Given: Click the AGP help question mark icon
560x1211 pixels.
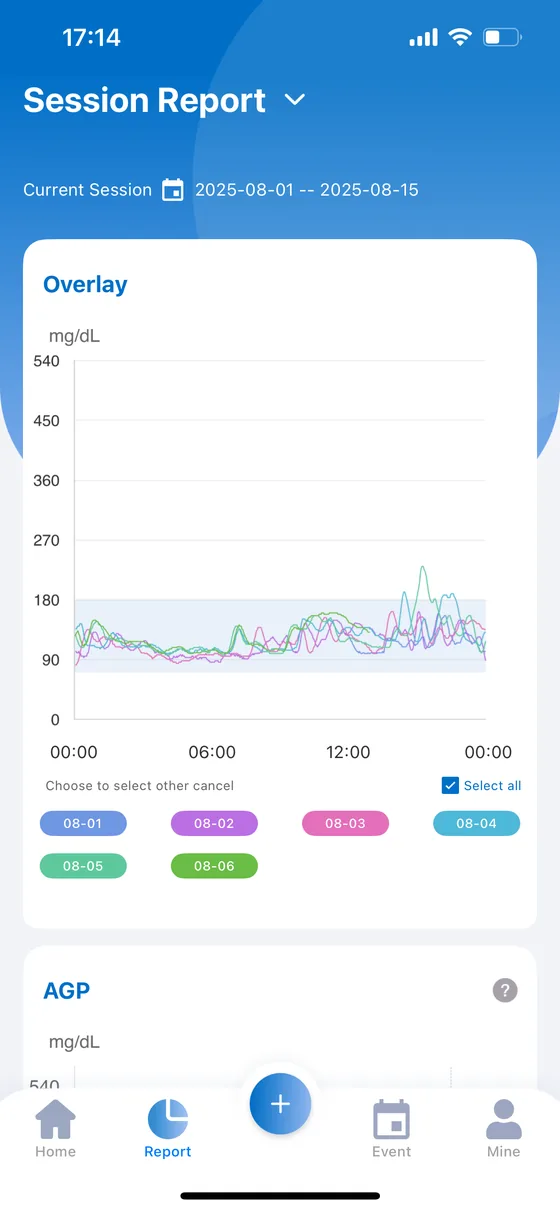Looking at the screenshot, I should click(505, 991).
